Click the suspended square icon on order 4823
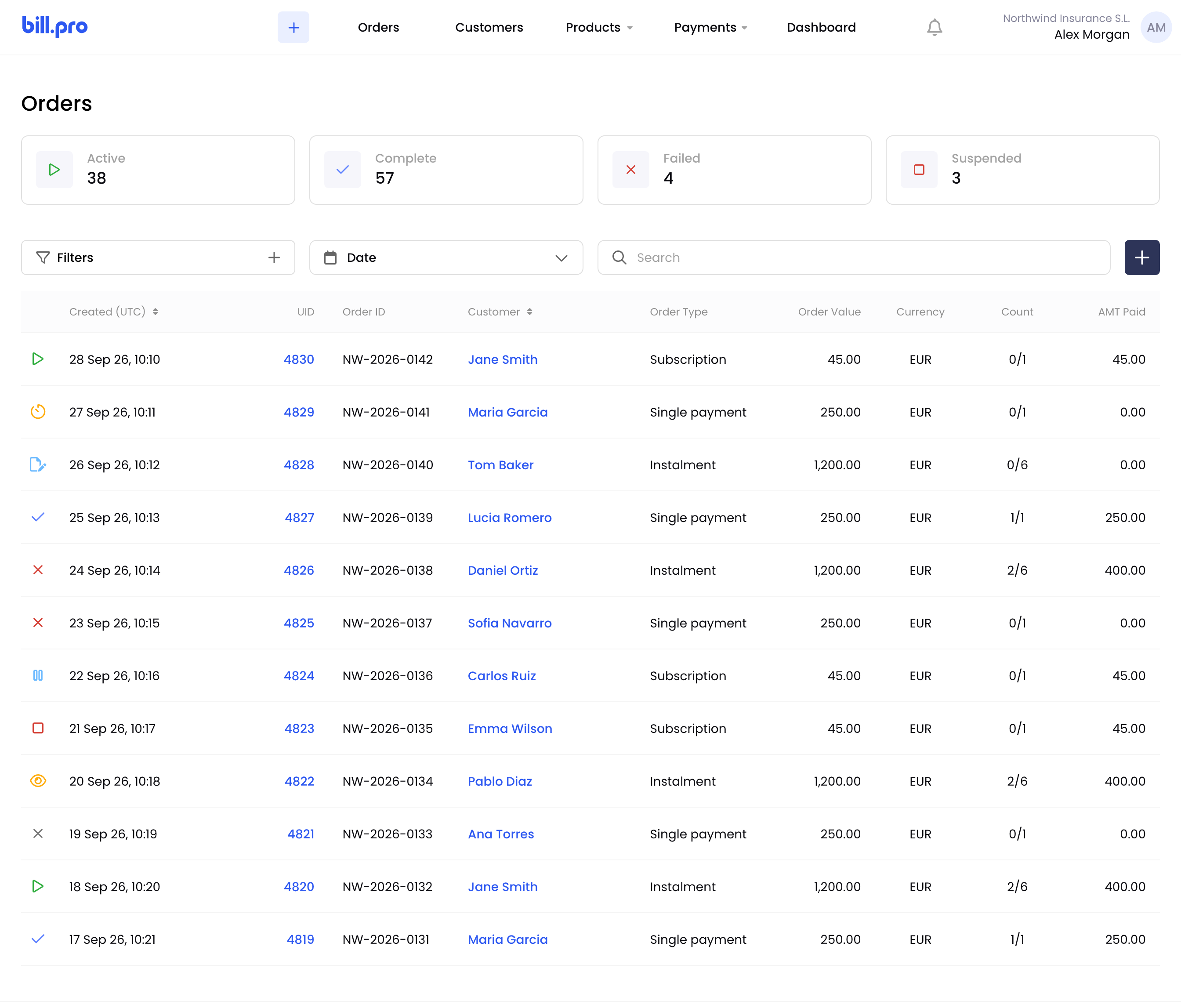1181x1008 pixels. click(38, 728)
